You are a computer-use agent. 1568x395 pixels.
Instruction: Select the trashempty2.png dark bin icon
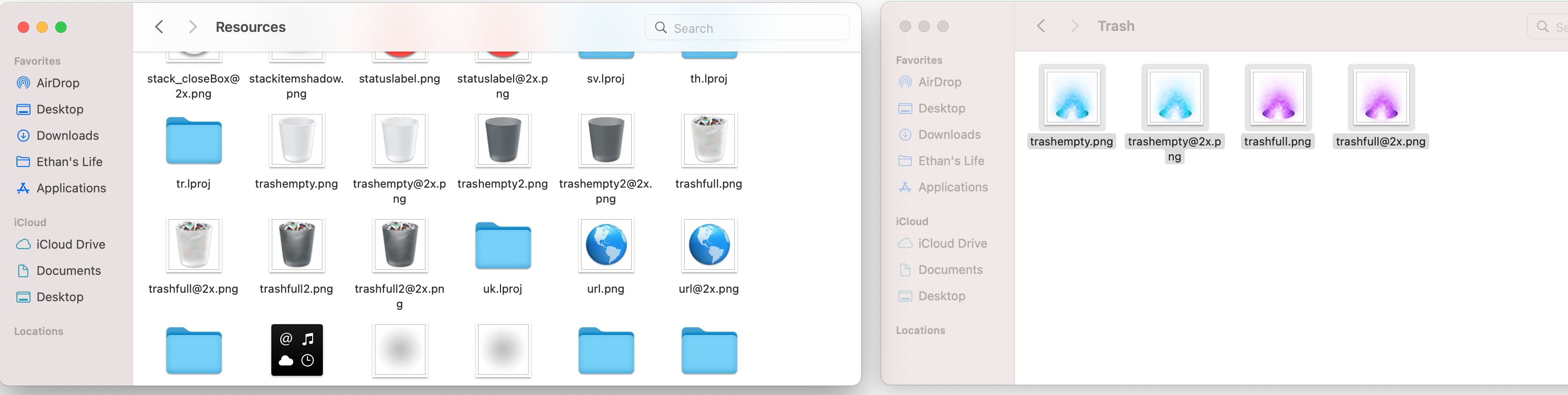[503, 140]
